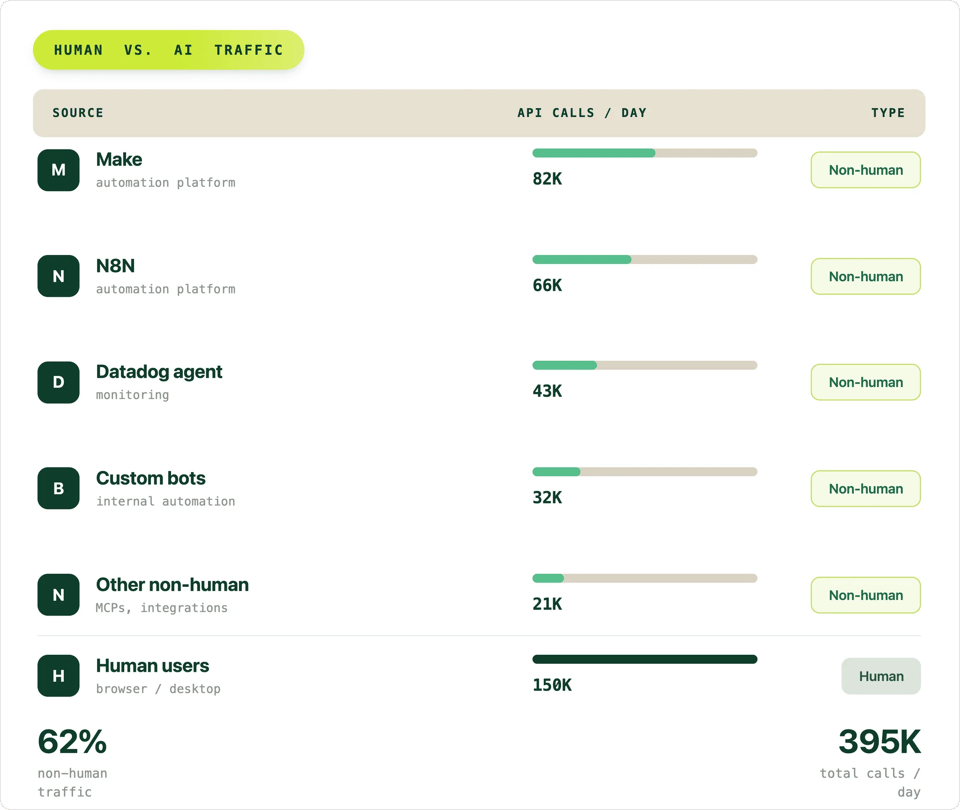
Task: Click the Make 'M' icon
Action: pyautogui.click(x=58, y=170)
